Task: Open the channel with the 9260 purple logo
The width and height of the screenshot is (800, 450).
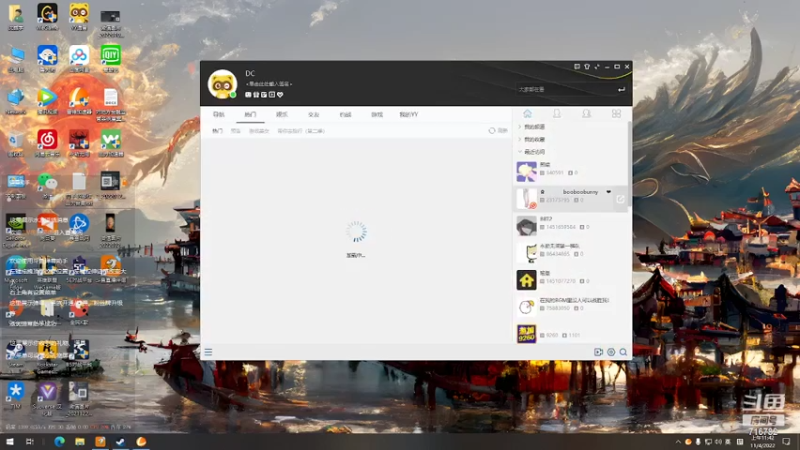Action: point(570,334)
